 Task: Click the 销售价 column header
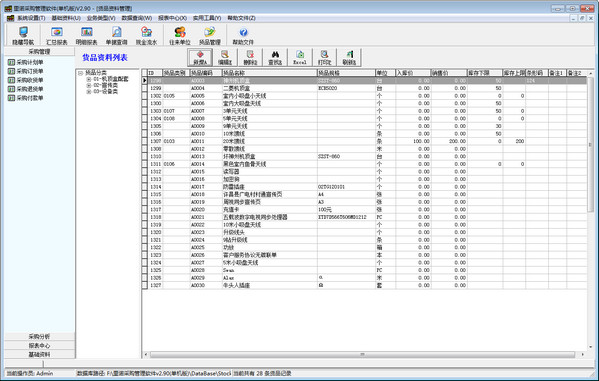click(x=449, y=73)
